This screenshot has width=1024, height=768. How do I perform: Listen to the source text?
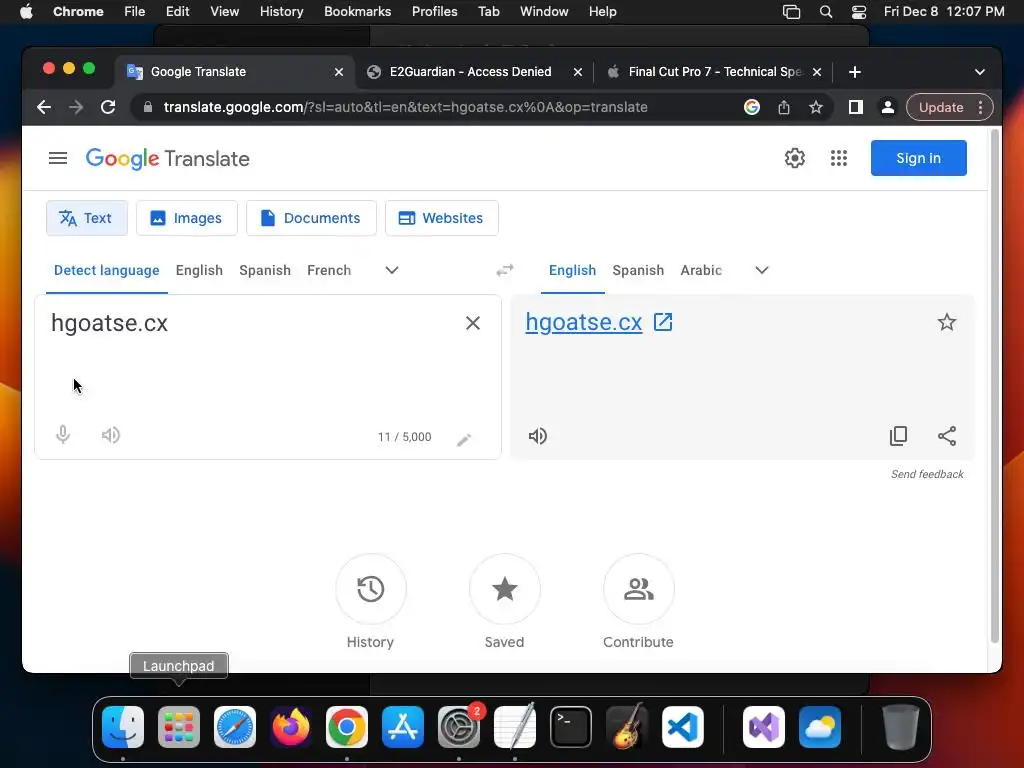click(111, 435)
